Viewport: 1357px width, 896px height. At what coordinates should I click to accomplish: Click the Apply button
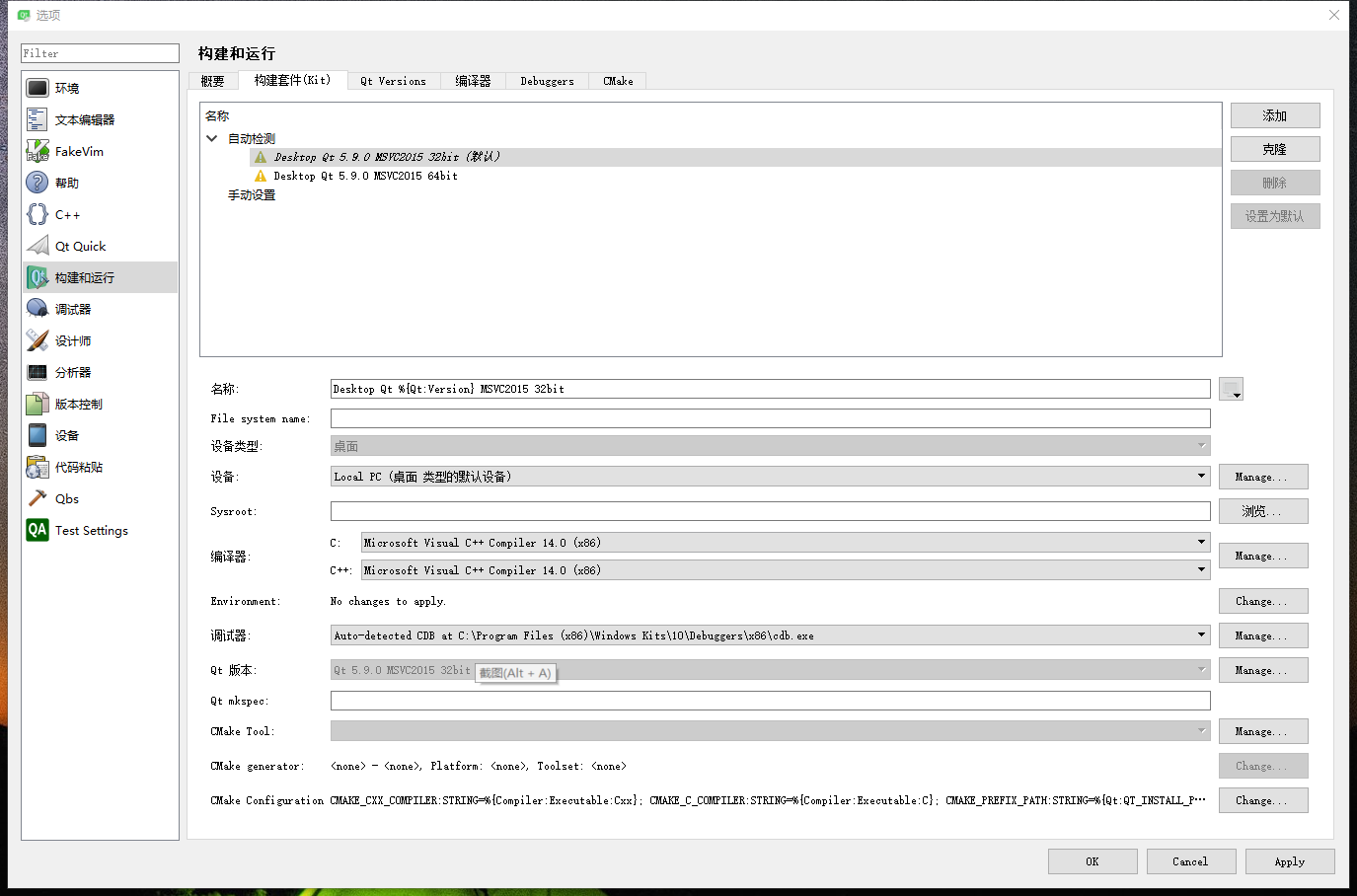1290,861
